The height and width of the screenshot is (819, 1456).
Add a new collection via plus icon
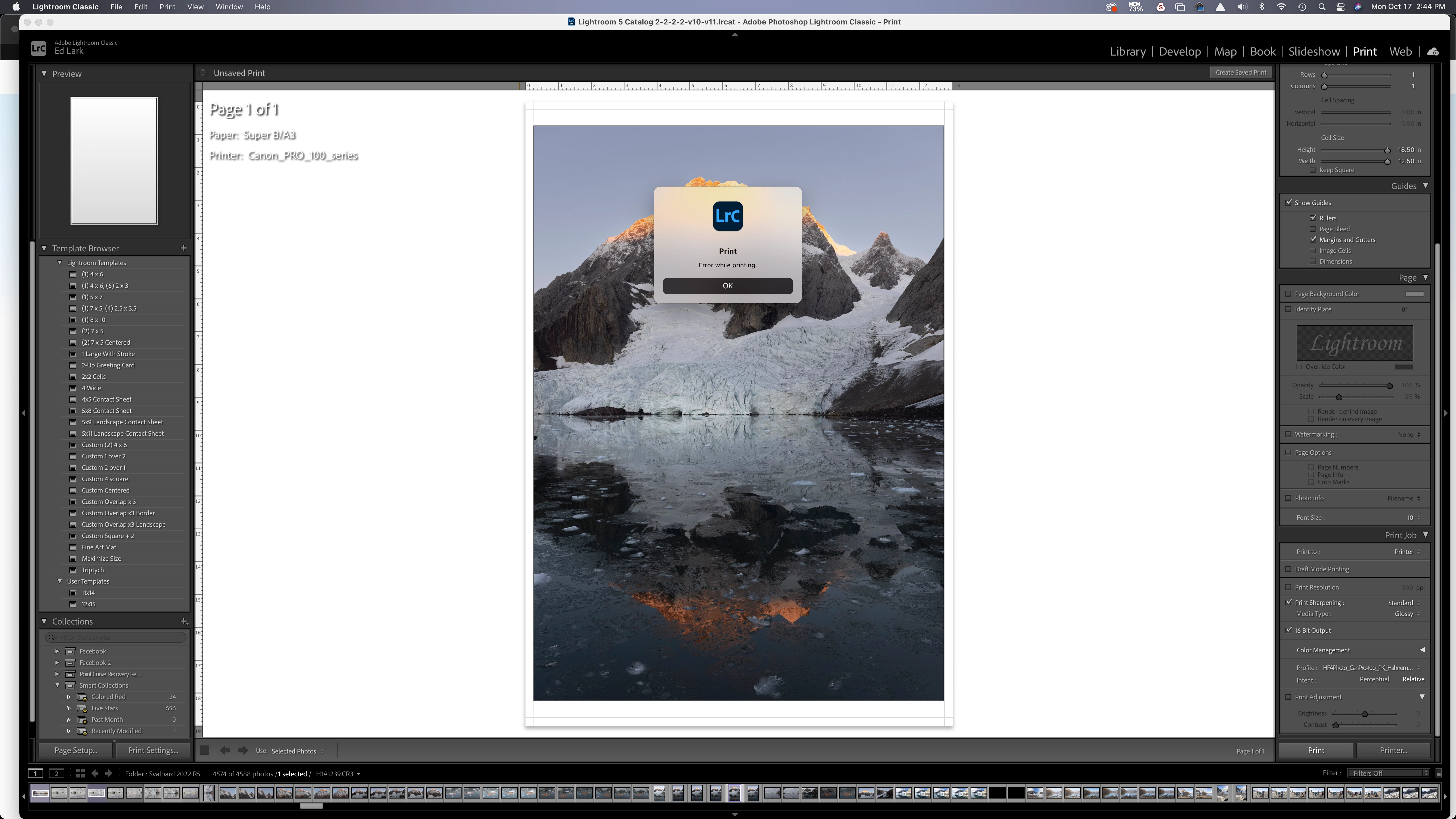[x=184, y=621]
